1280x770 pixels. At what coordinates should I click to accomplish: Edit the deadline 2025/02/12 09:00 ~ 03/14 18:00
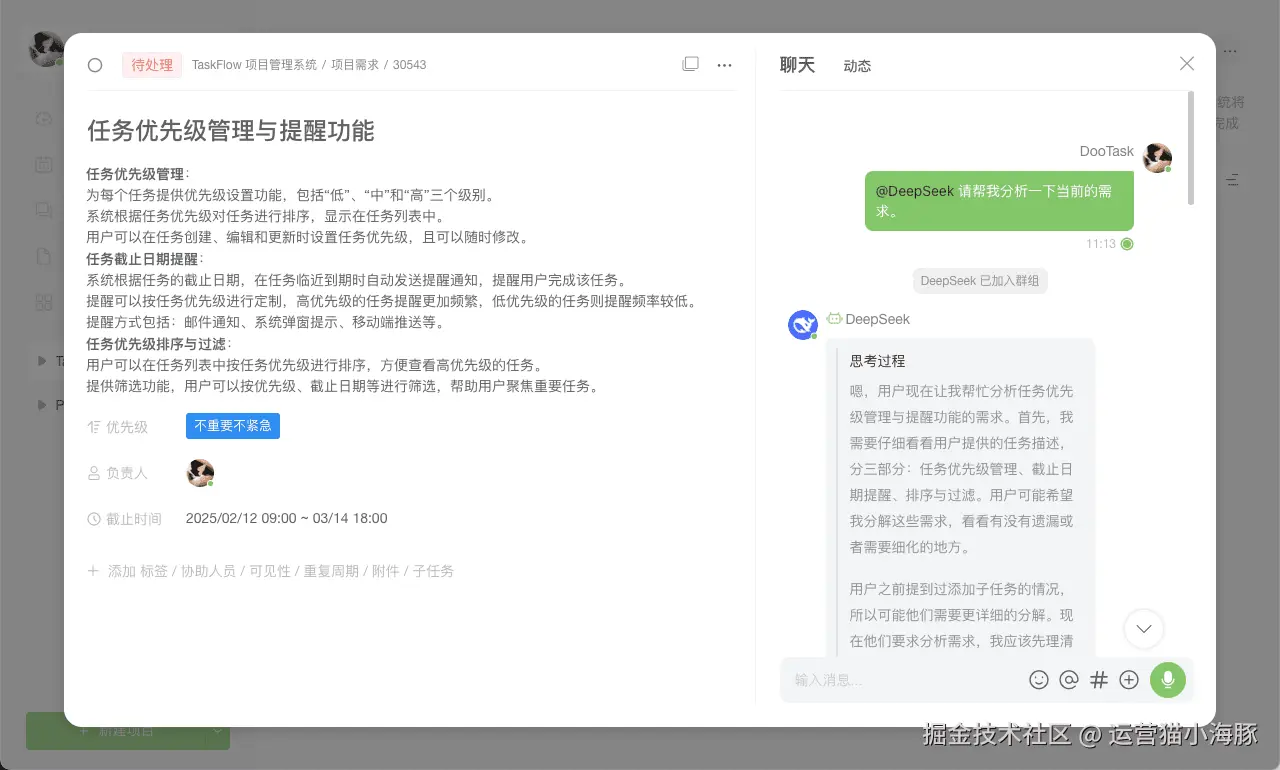287,518
